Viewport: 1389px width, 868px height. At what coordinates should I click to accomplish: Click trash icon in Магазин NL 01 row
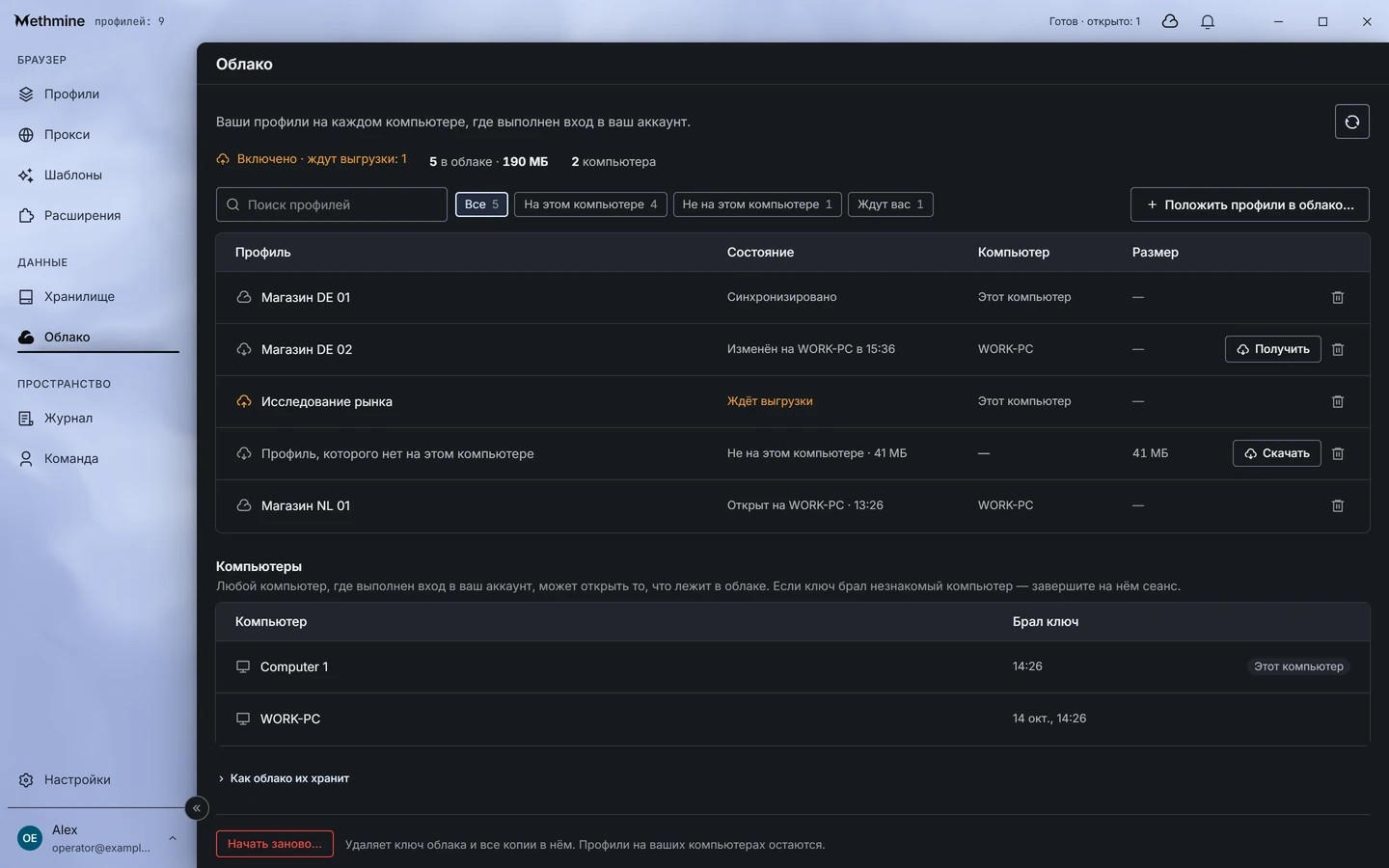point(1338,505)
